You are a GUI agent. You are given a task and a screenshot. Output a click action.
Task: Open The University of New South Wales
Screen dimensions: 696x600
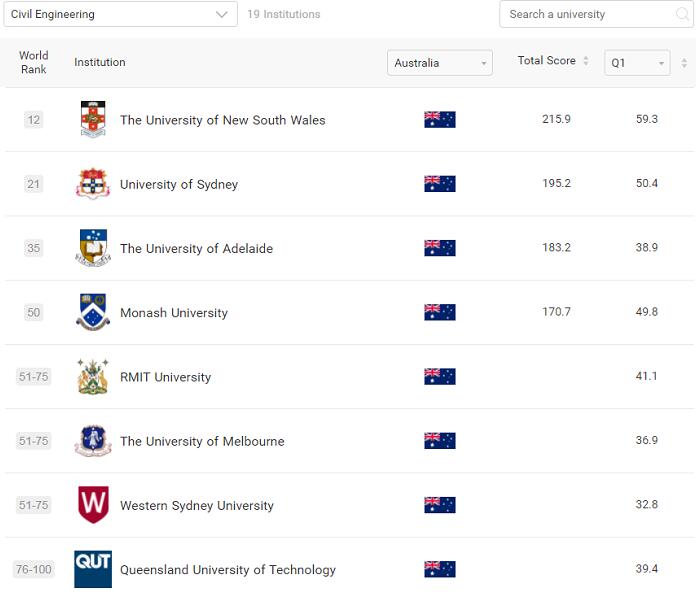[x=222, y=120]
